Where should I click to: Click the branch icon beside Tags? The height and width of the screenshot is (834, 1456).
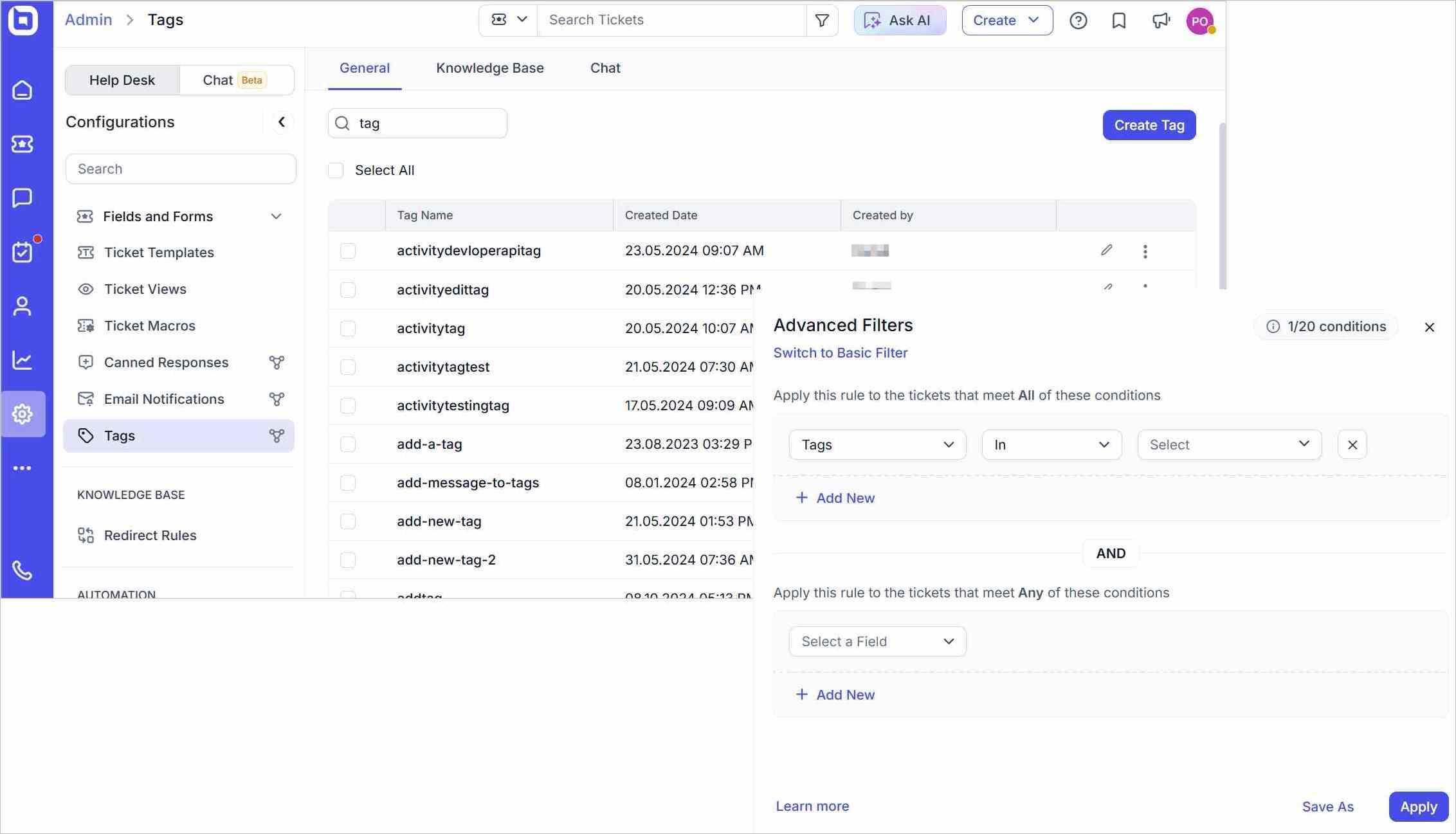[277, 436]
